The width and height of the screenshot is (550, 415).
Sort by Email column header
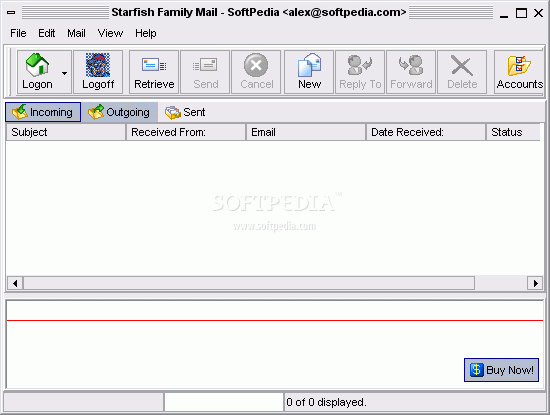point(306,132)
